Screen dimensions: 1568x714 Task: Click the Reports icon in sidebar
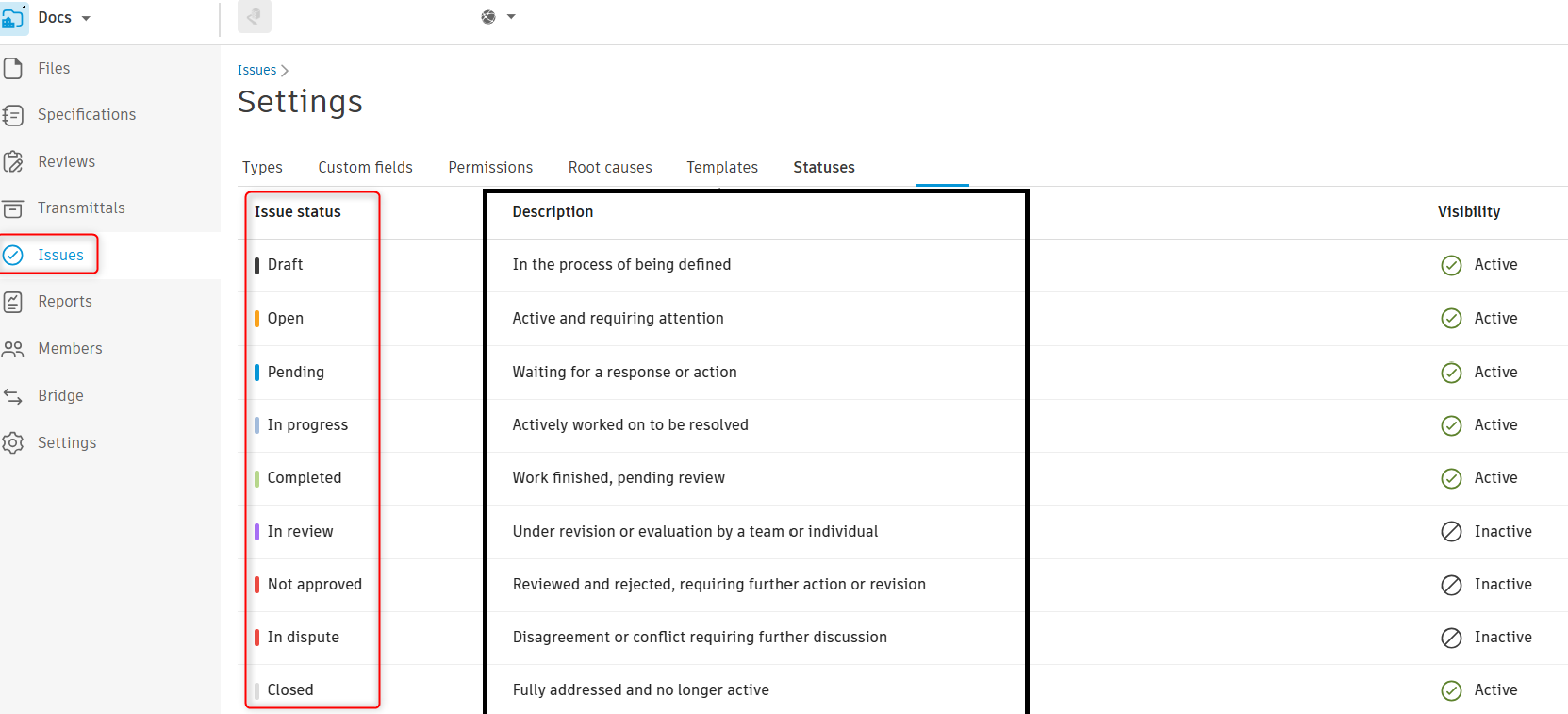pyautogui.click(x=13, y=302)
